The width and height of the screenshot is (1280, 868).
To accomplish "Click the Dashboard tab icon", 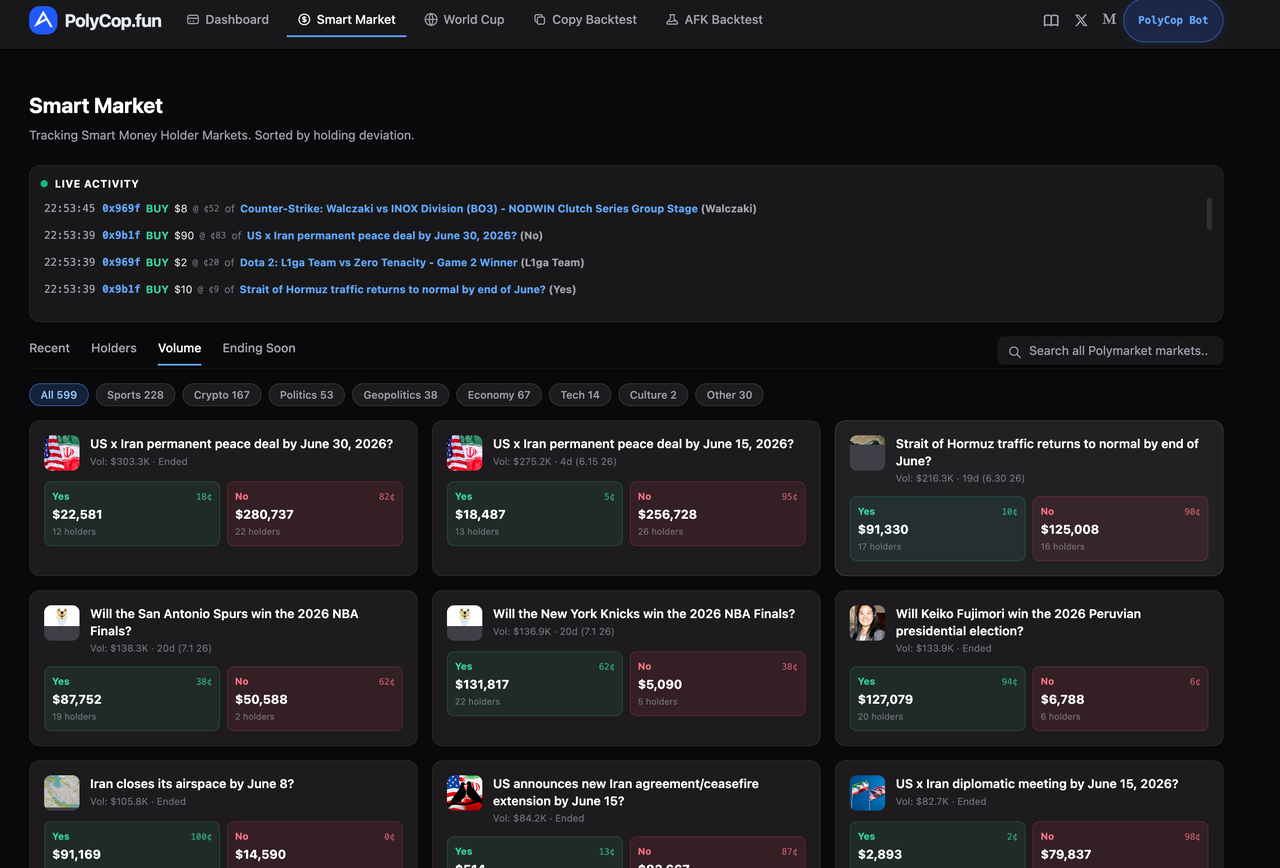I will pyautogui.click(x=193, y=19).
